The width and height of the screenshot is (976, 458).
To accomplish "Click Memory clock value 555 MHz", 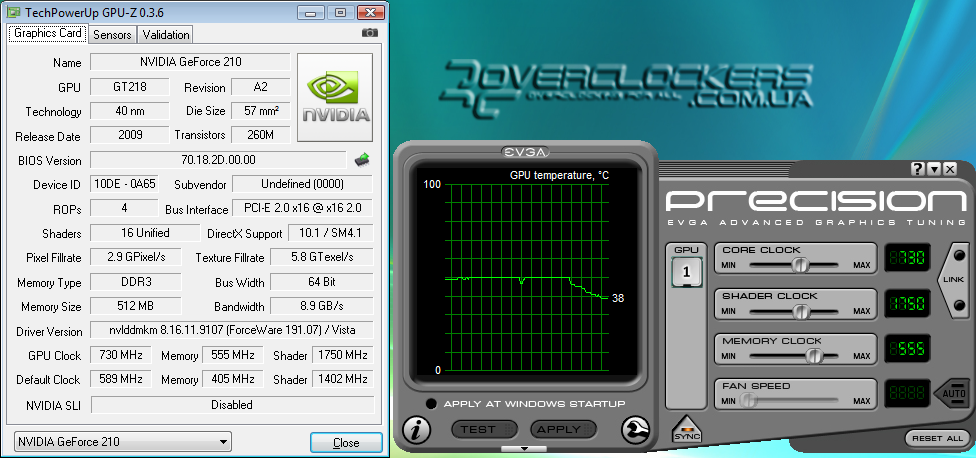I will pyautogui.click(x=233, y=355).
